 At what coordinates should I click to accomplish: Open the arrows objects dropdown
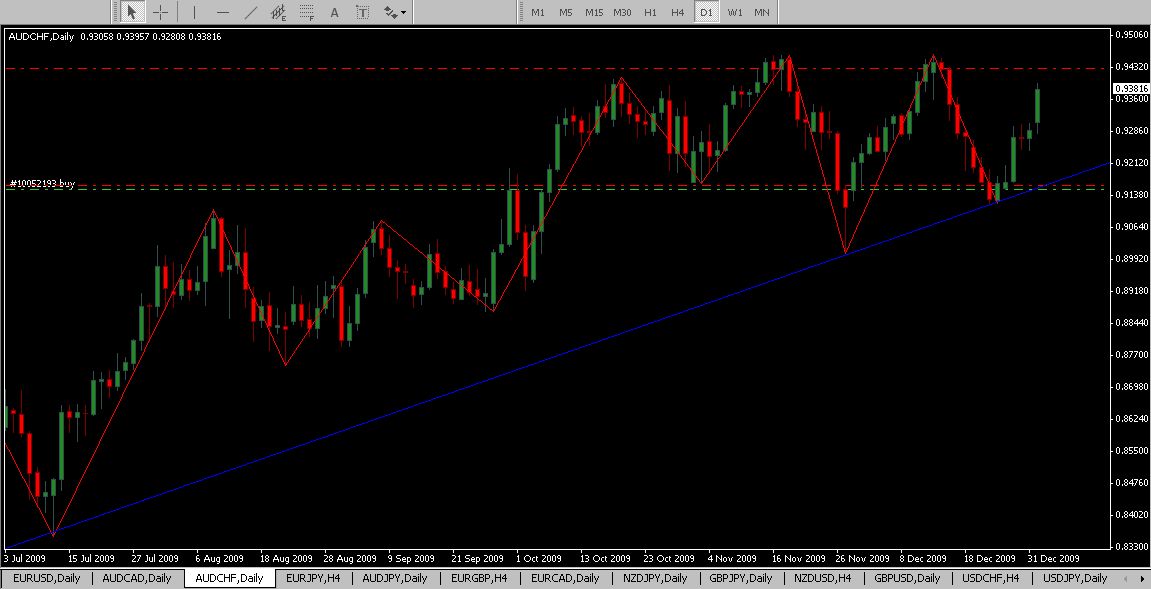click(x=394, y=13)
